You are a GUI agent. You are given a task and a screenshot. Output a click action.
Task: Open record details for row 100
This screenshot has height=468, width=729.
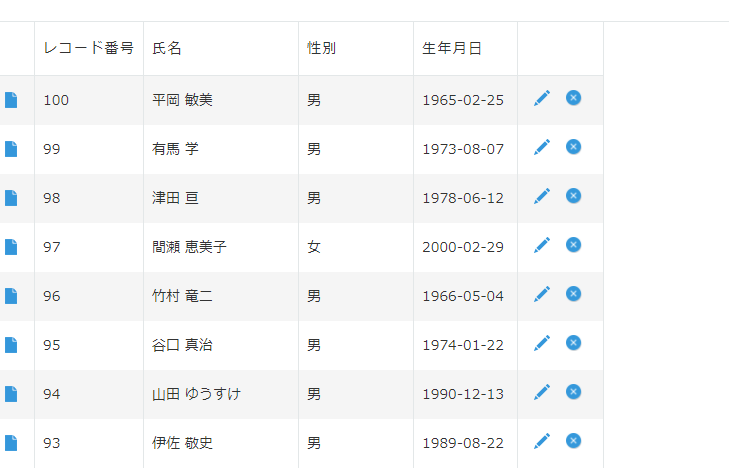click(x=11, y=100)
